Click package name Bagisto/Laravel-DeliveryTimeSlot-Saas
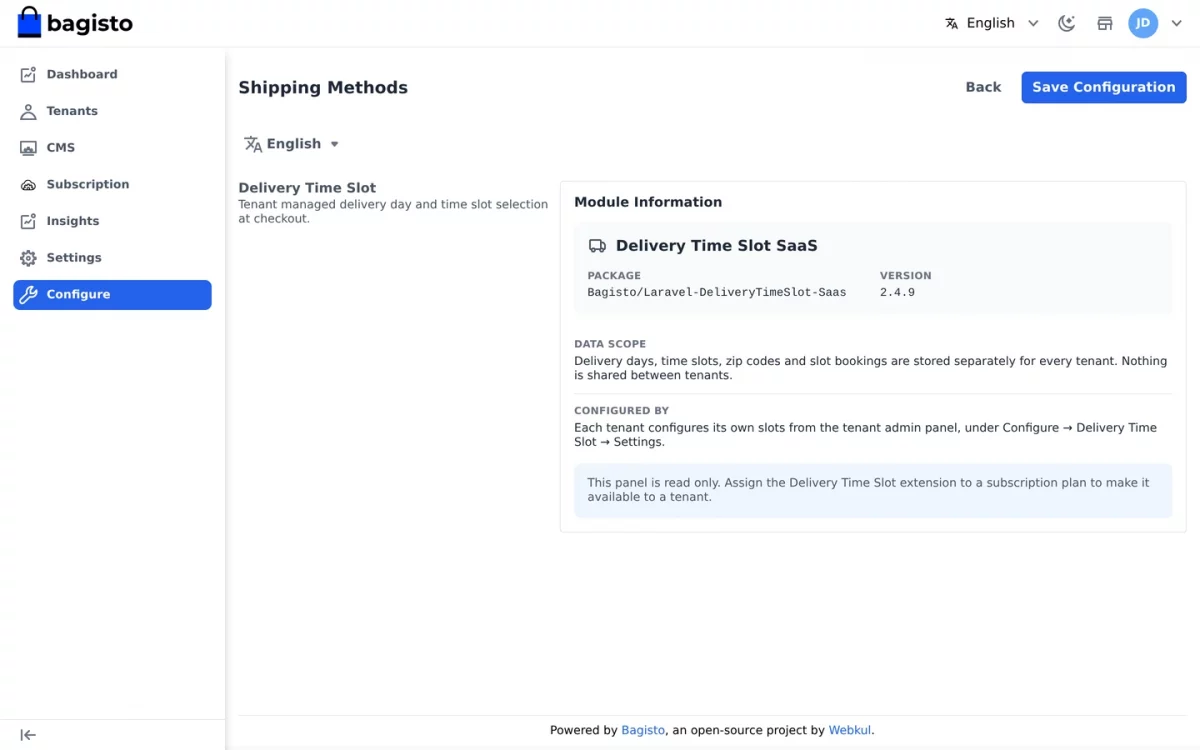Image resolution: width=1200 pixels, height=750 pixels. coord(717,293)
